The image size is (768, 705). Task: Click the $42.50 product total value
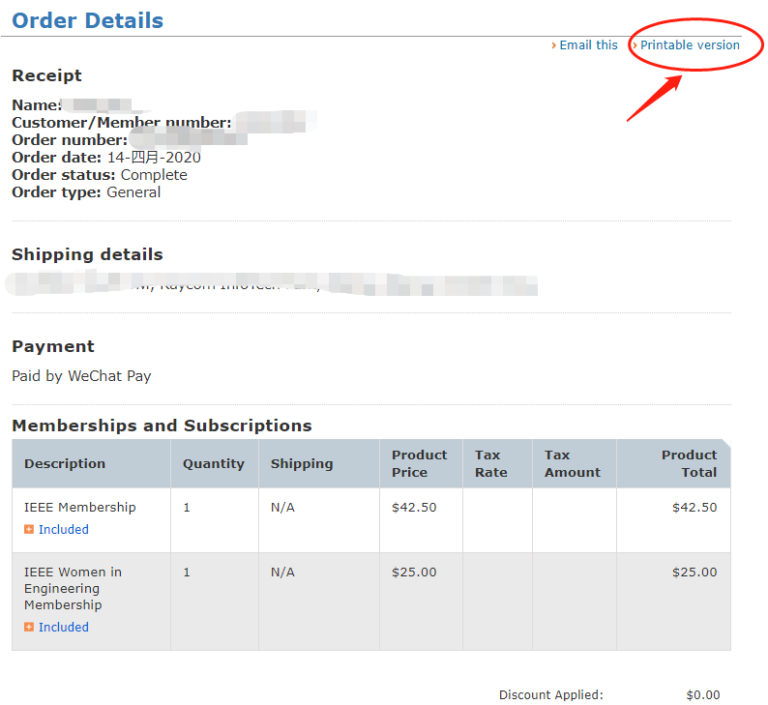coord(694,507)
